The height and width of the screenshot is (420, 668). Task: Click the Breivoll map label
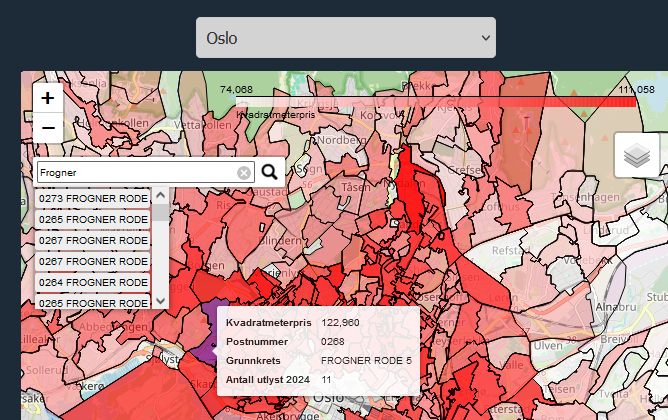click(619, 339)
